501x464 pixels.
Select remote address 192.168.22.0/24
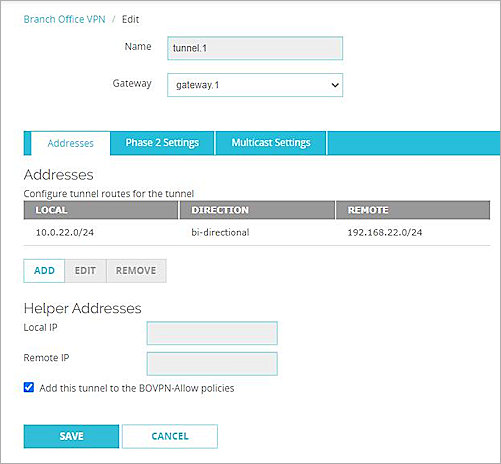(x=385, y=232)
